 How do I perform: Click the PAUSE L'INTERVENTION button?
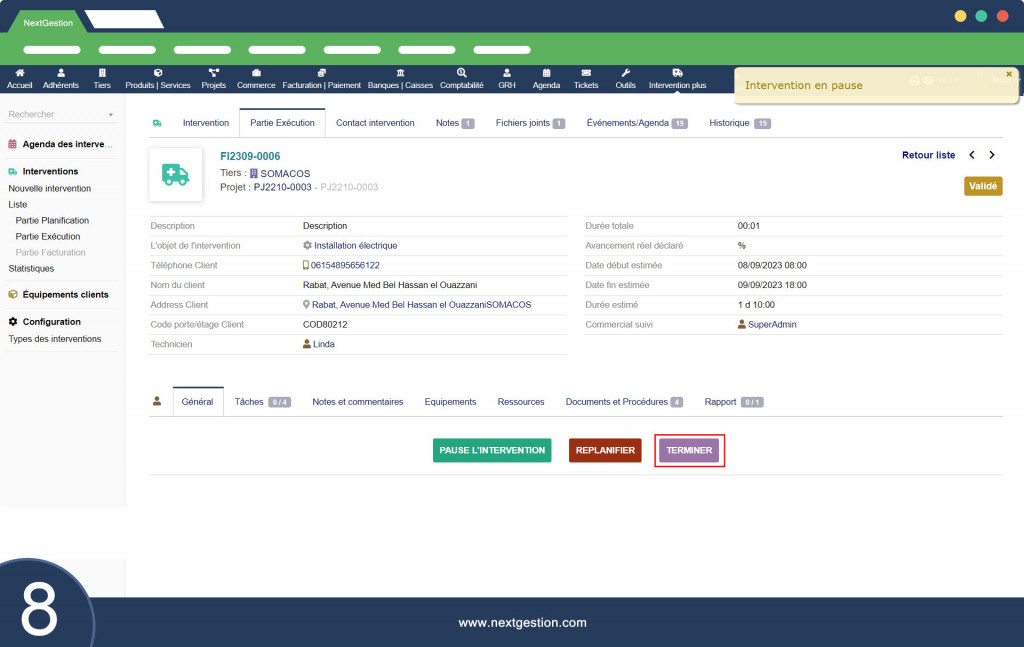pos(492,450)
